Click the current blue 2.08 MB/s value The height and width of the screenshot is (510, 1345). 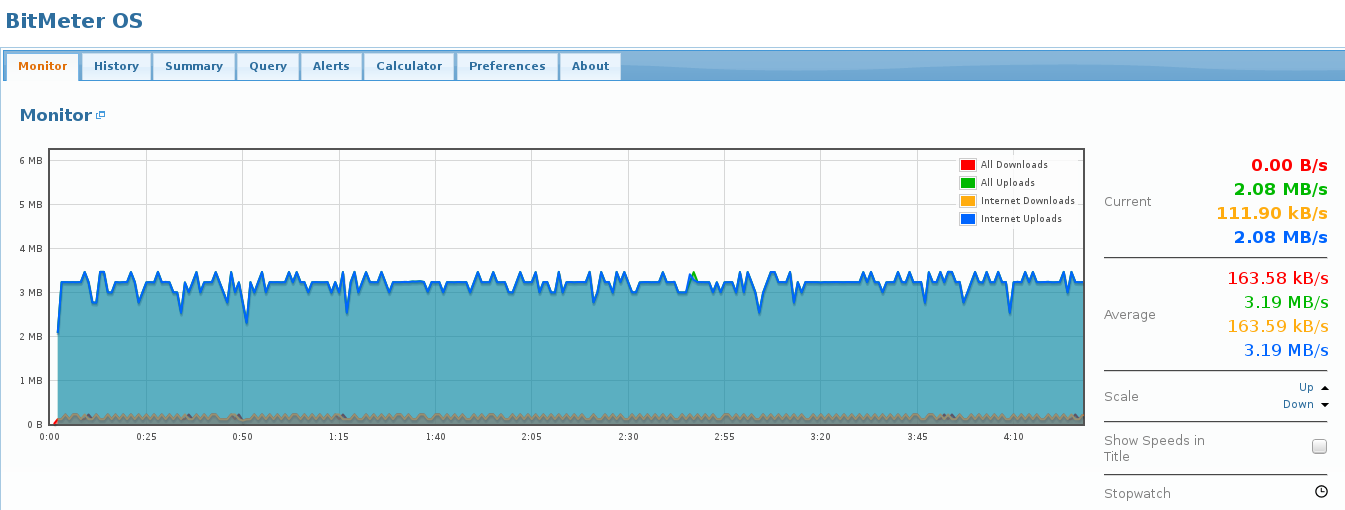(x=1281, y=238)
